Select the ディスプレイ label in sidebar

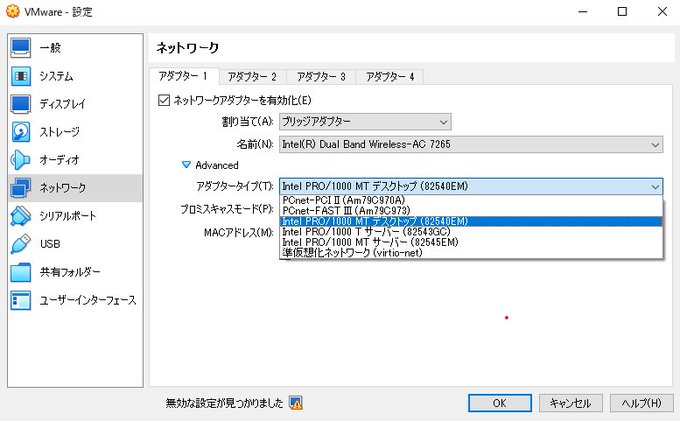(x=63, y=104)
